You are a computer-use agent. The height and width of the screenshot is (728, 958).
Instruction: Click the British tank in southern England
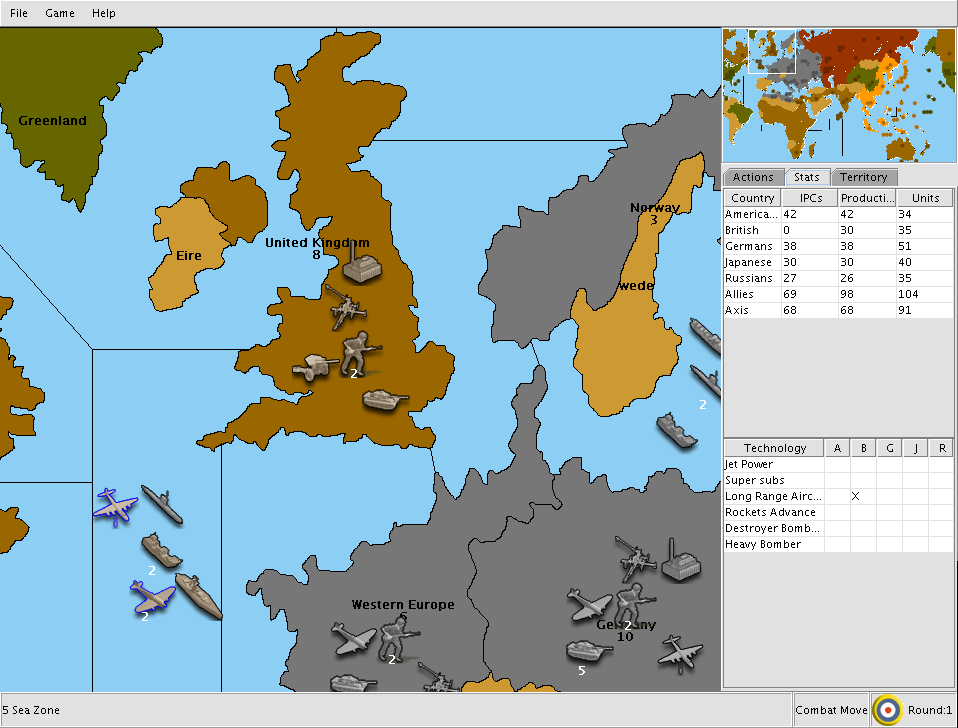385,399
